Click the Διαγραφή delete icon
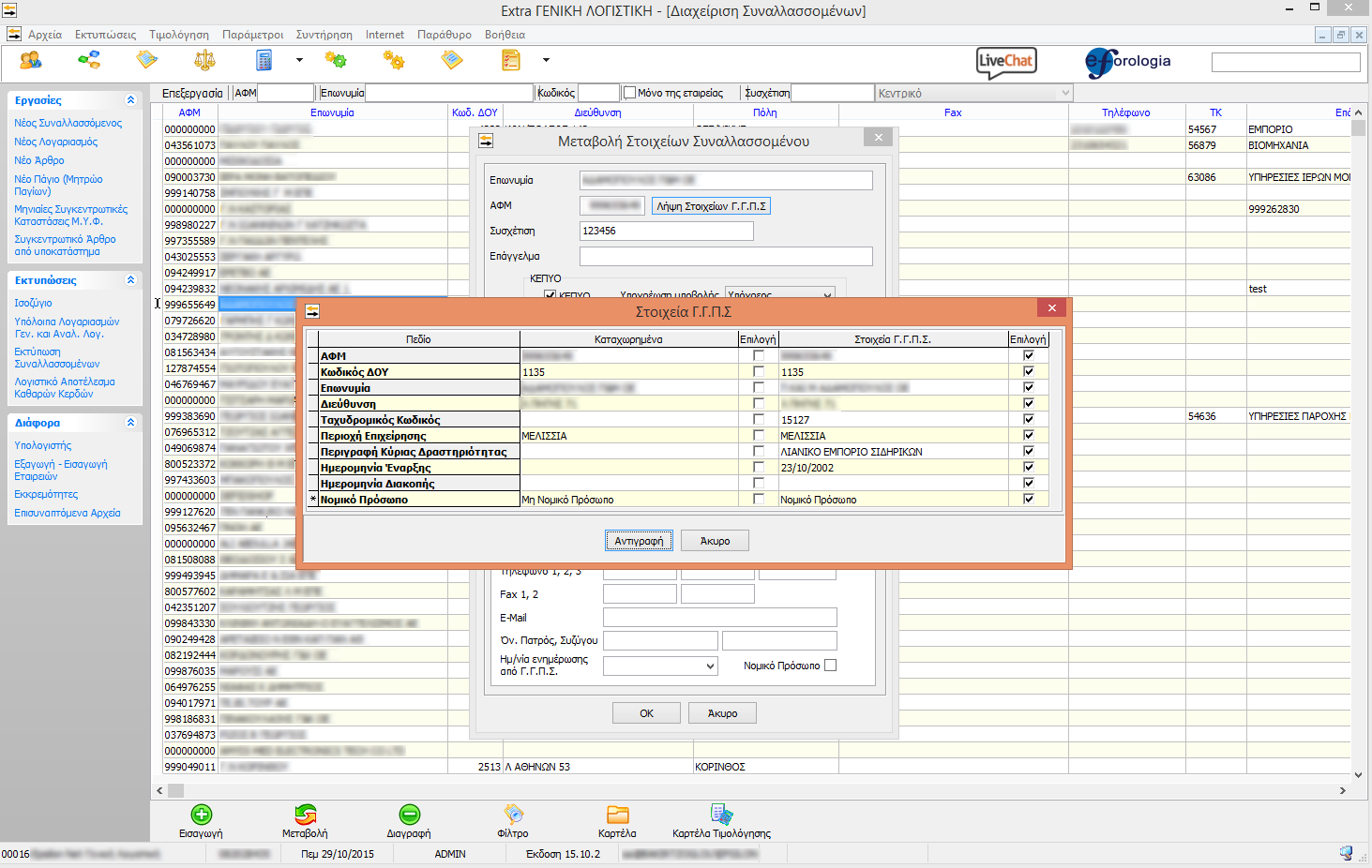1372x868 pixels. tap(409, 815)
